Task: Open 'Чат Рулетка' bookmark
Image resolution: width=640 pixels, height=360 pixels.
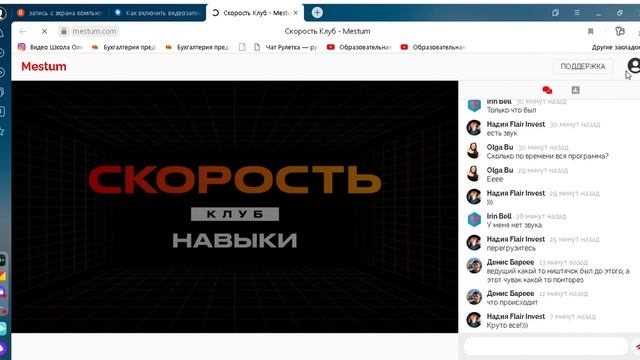Action: 286,47
